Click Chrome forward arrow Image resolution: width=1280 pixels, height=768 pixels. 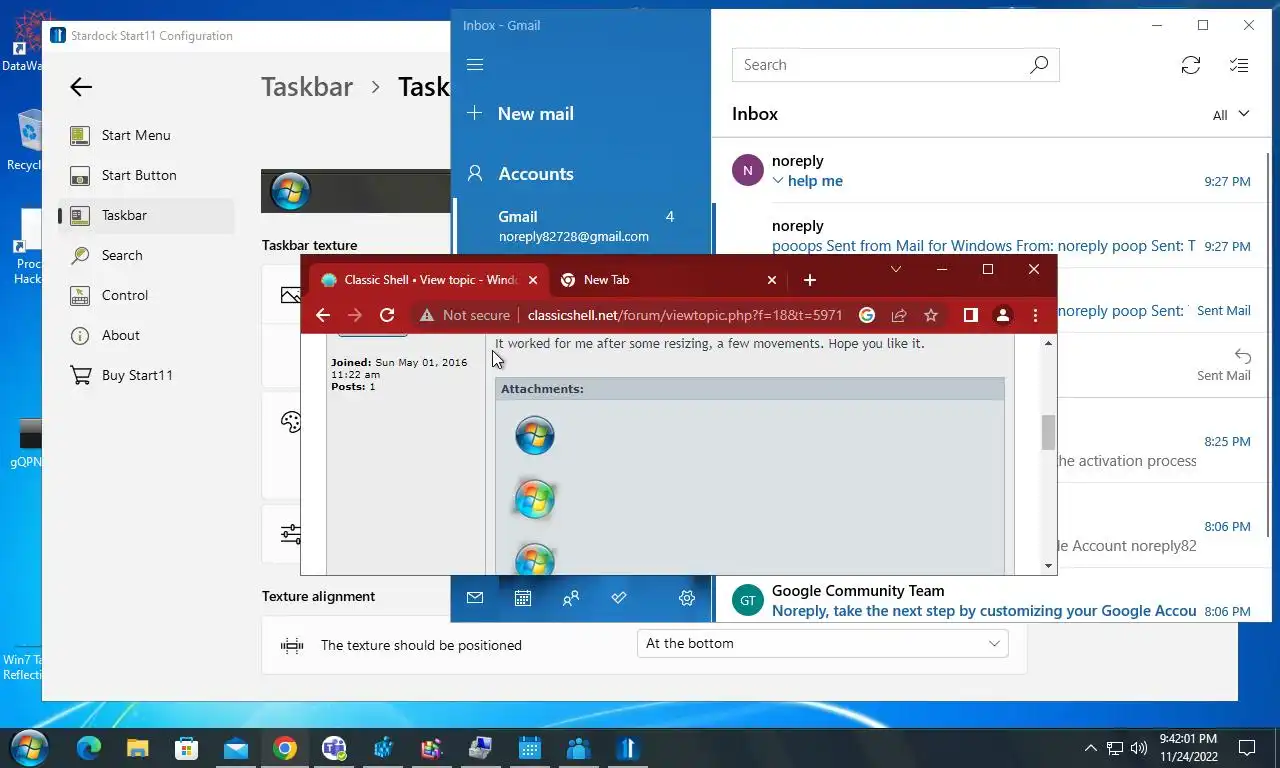point(354,315)
